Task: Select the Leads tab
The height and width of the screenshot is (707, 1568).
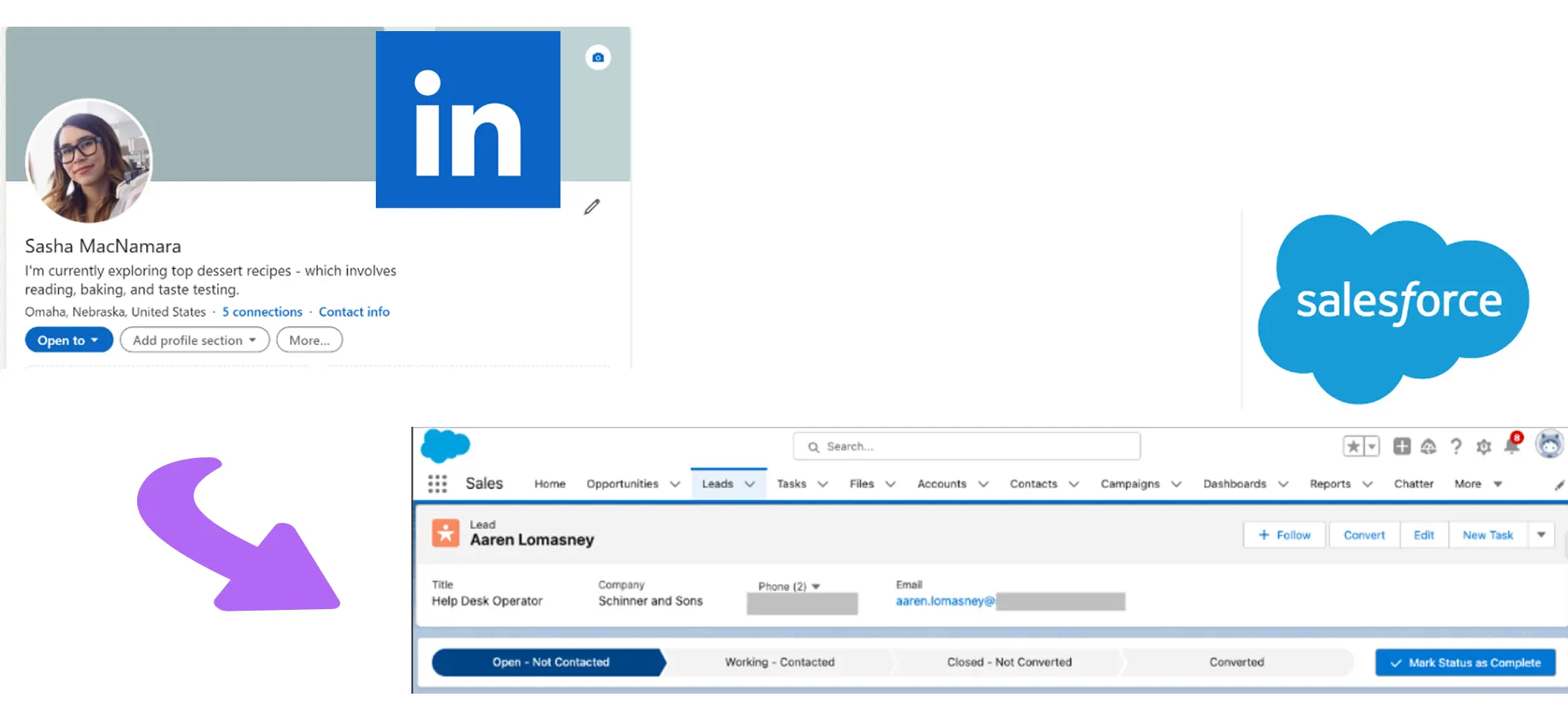Action: tap(718, 484)
